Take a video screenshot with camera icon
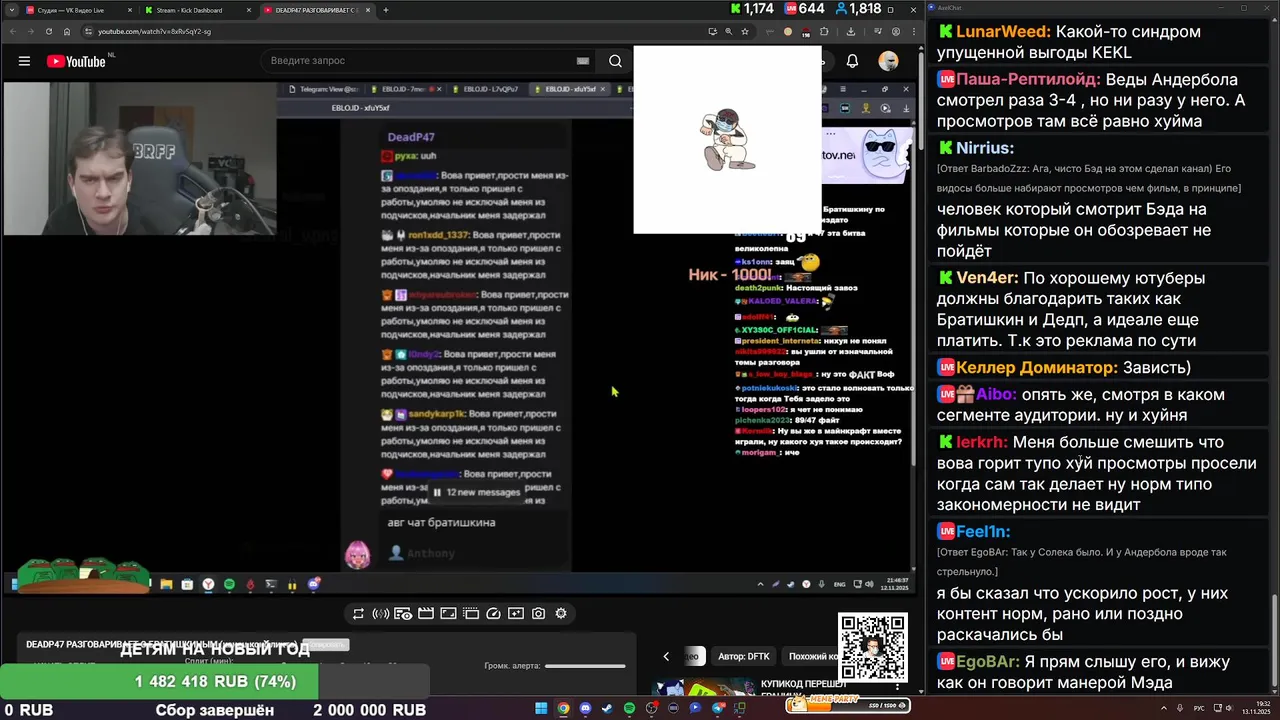This screenshot has width=1280, height=720. click(x=539, y=614)
